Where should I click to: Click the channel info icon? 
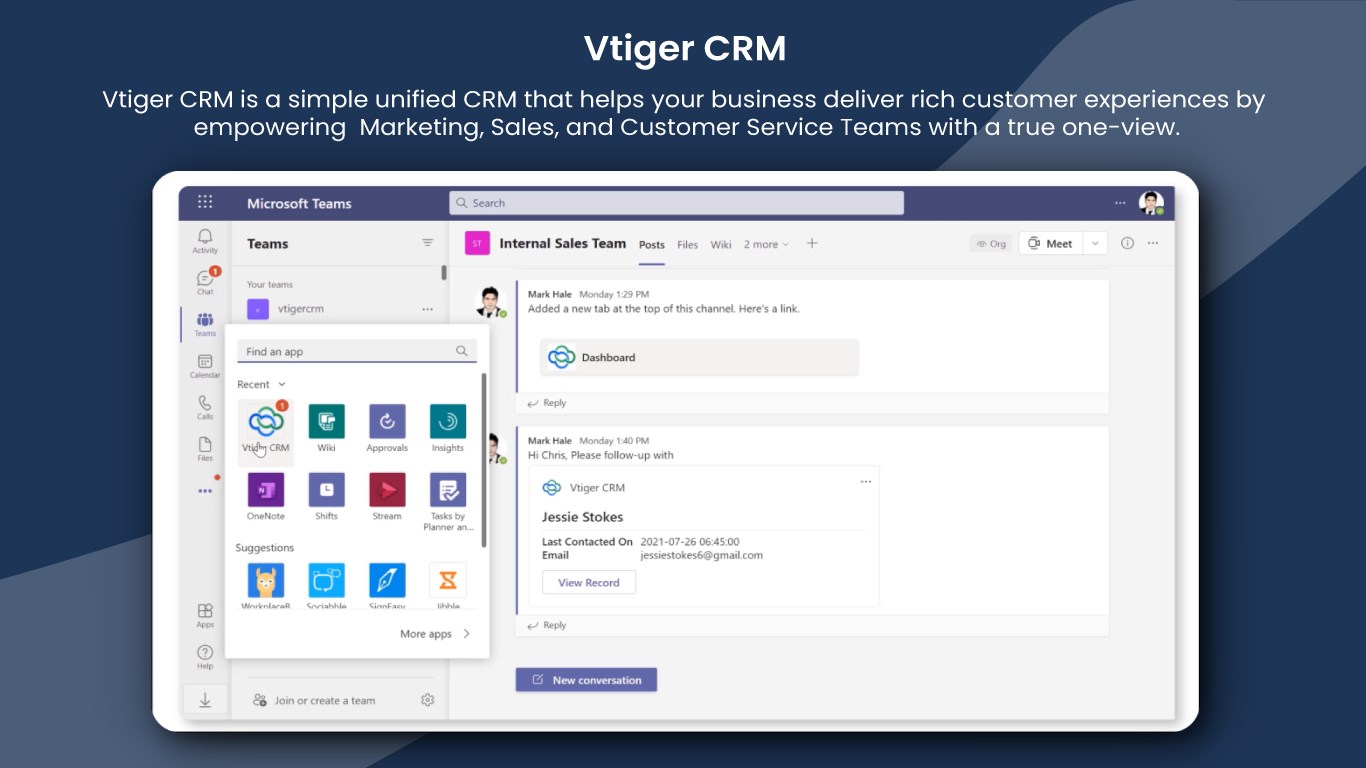(x=1127, y=243)
